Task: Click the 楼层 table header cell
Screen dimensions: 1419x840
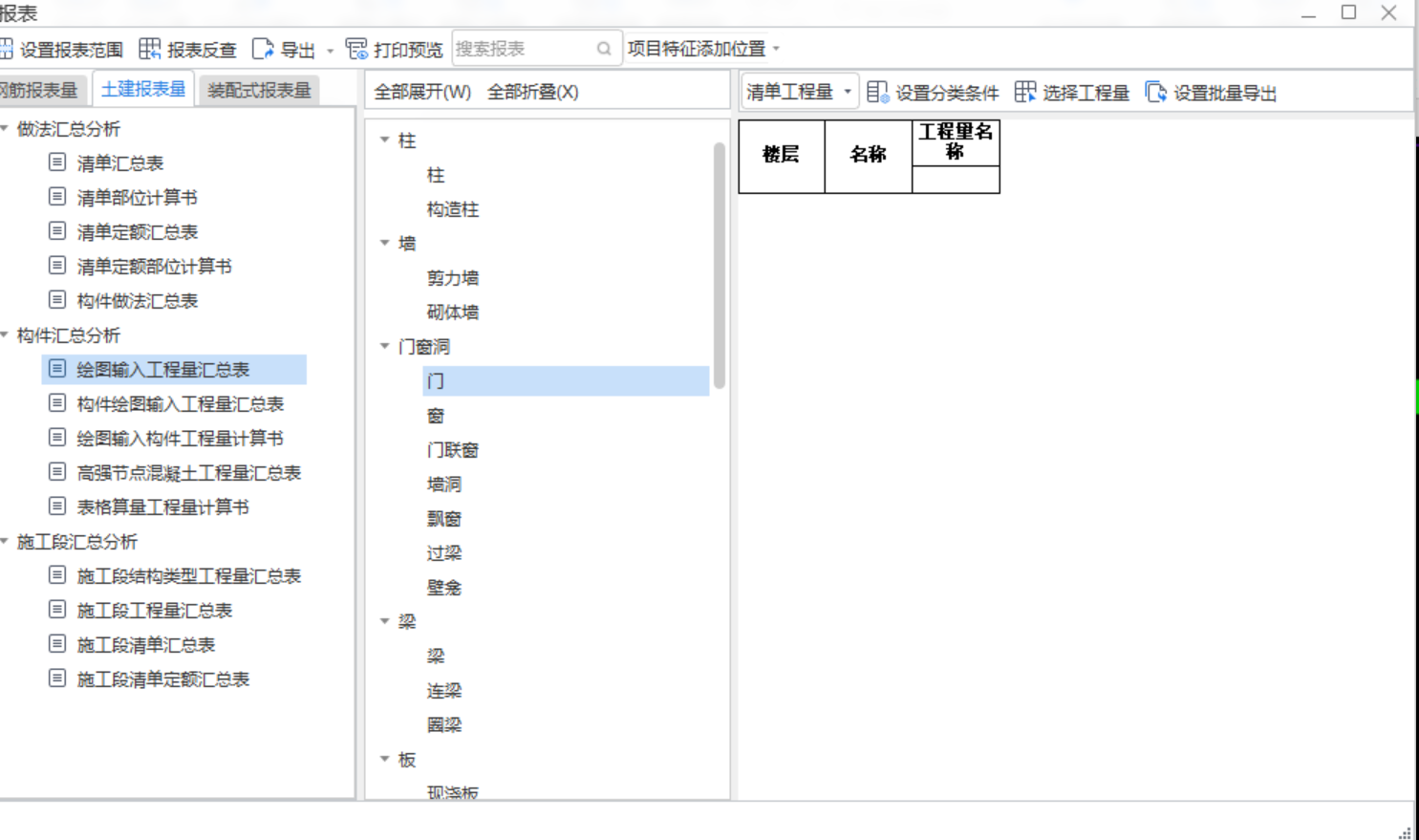Action: point(782,156)
